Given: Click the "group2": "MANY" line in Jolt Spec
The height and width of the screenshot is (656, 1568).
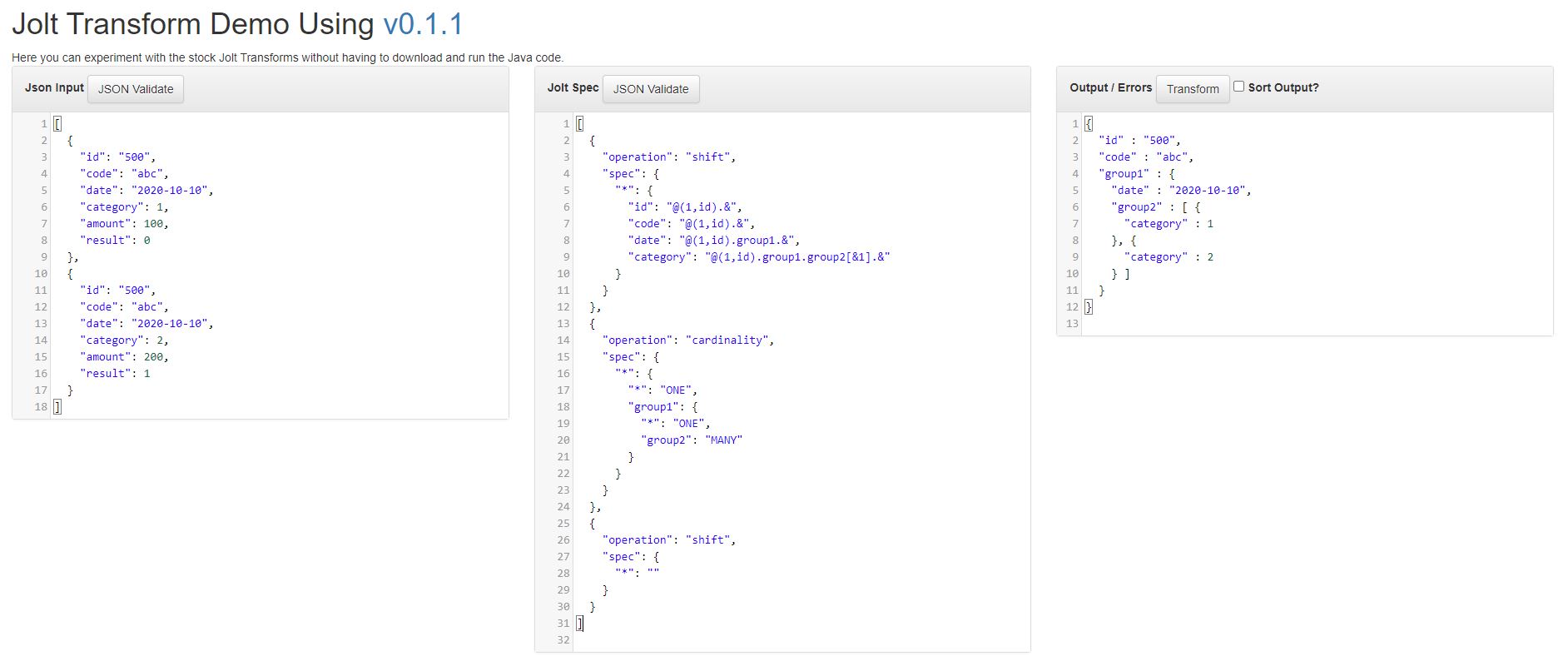Looking at the screenshot, I should 692,440.
